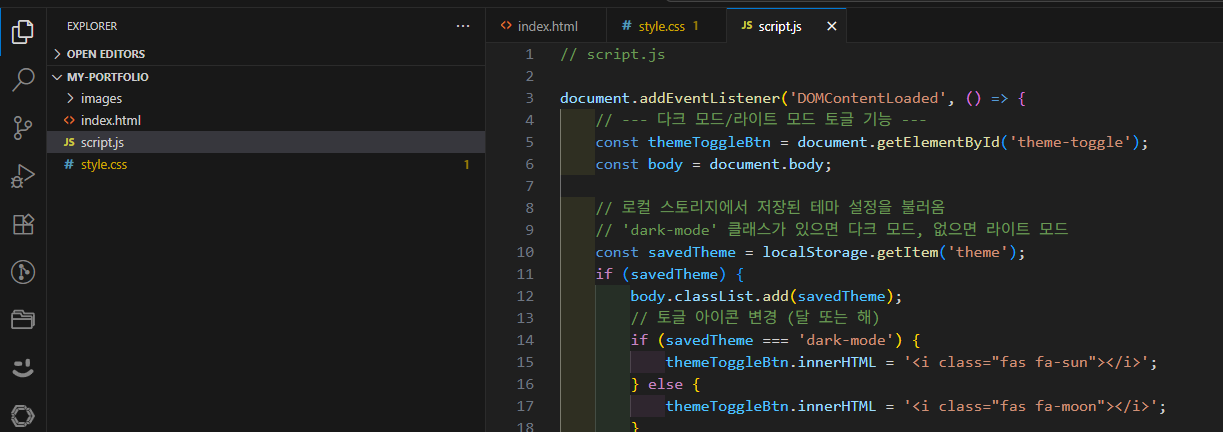Open the Search view in activity bar
Screen dimensions: 1223x432
click(23, 80)
